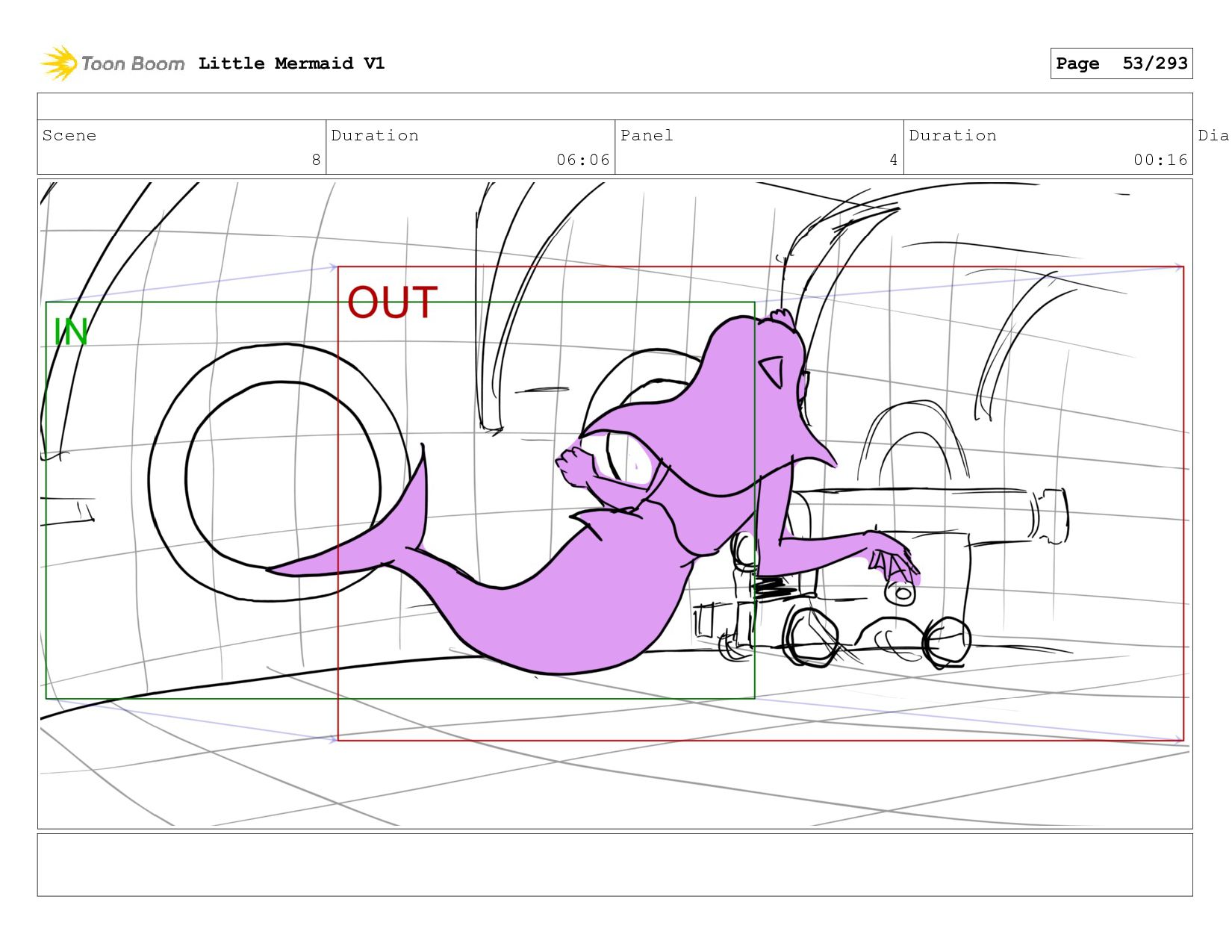Click the Scene label
Viewport: 1232px width, 952px height.
coord(69,135)
